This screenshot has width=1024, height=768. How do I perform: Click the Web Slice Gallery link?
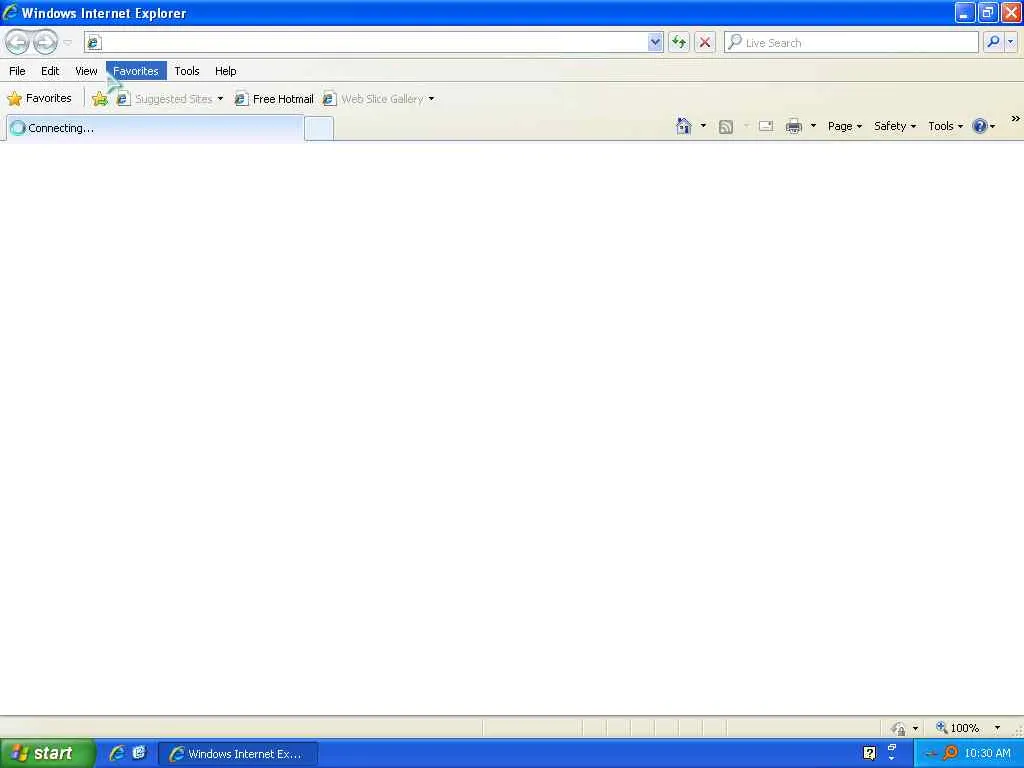point(374,99)
